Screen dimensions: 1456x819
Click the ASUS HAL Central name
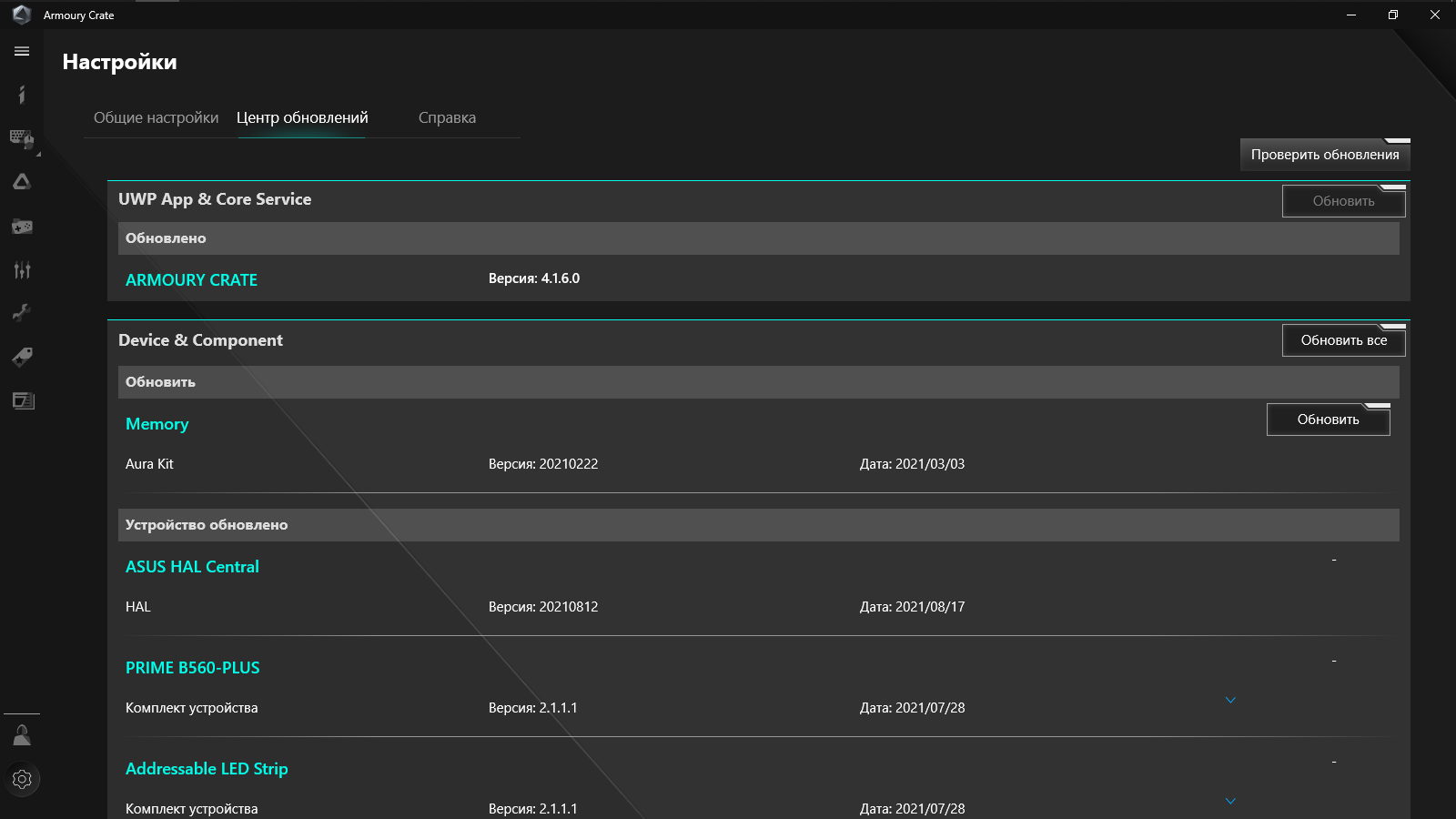(x=192, y=567)
